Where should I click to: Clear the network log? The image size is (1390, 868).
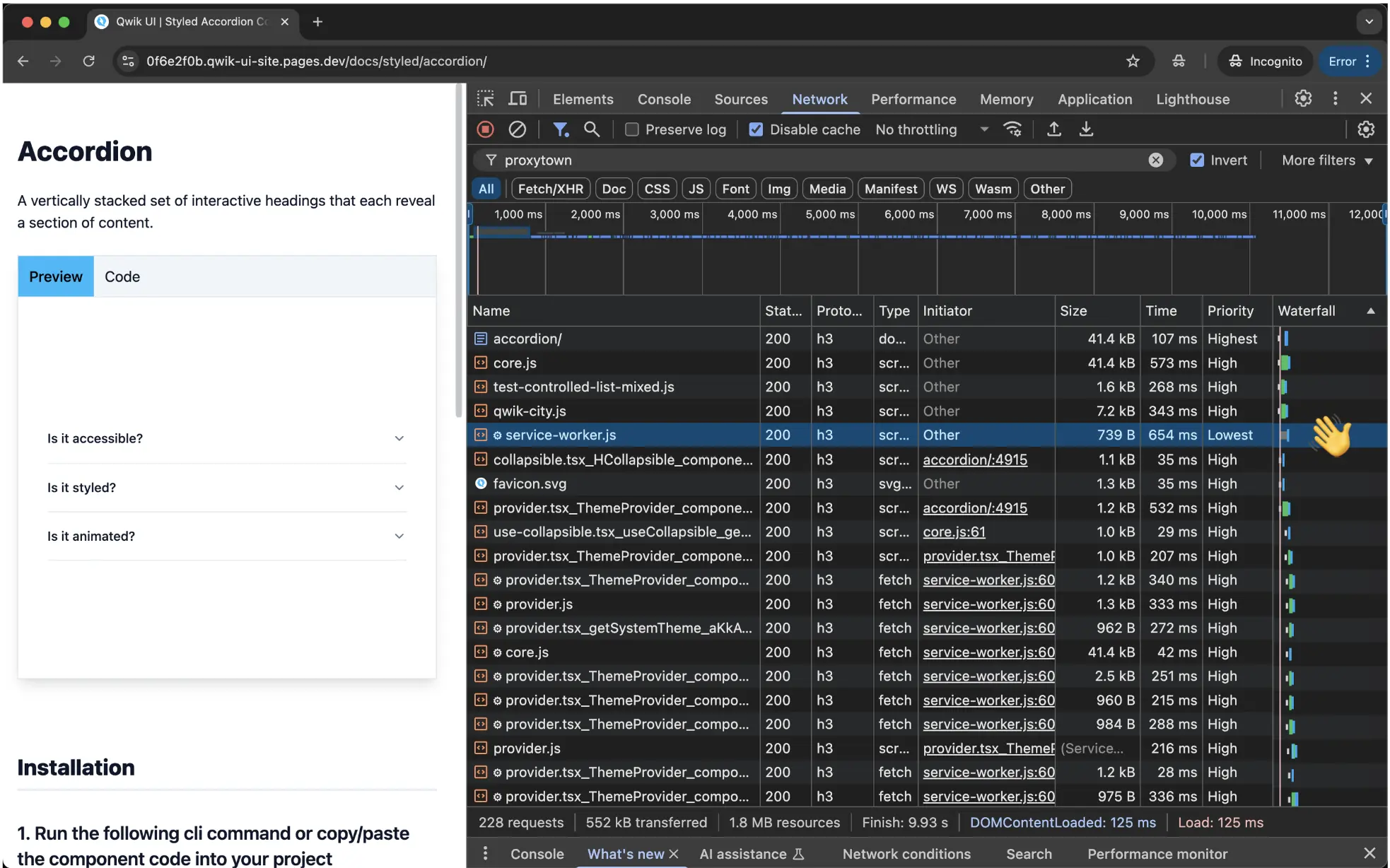tap(517, 129)
